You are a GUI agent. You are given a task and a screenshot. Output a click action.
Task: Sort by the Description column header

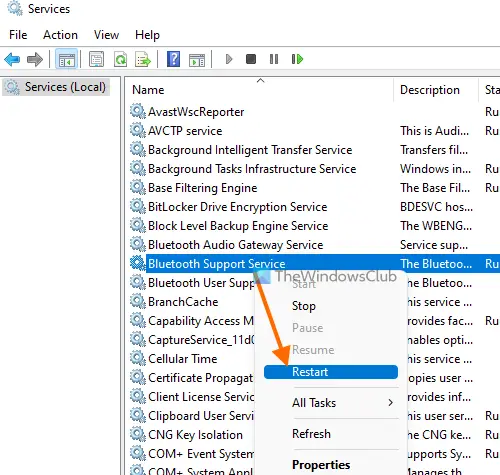[436, 90]
